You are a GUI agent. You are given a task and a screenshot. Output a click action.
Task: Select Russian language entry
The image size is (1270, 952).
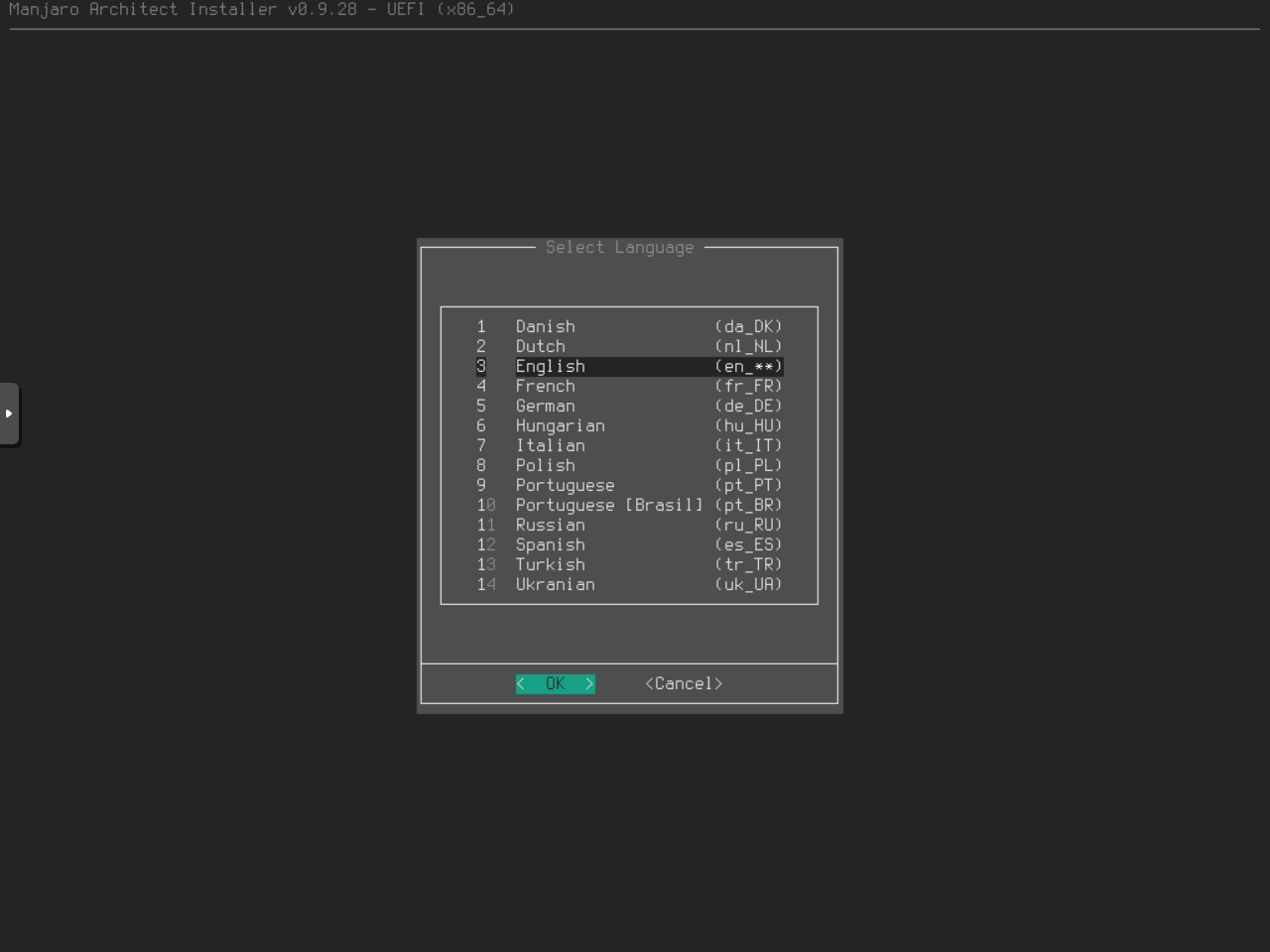pos(550,525)
